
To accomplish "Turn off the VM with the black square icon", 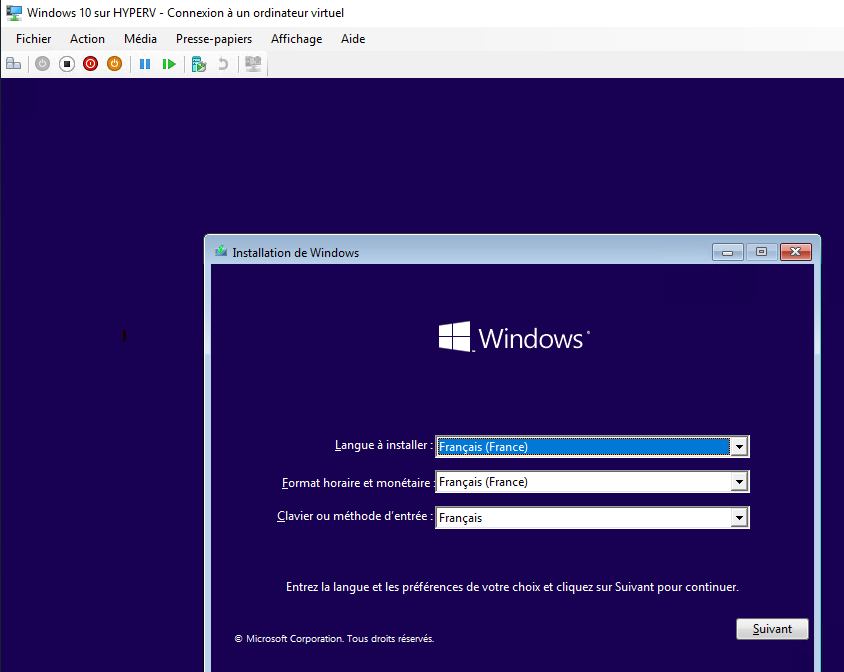I will pos(67,64).
